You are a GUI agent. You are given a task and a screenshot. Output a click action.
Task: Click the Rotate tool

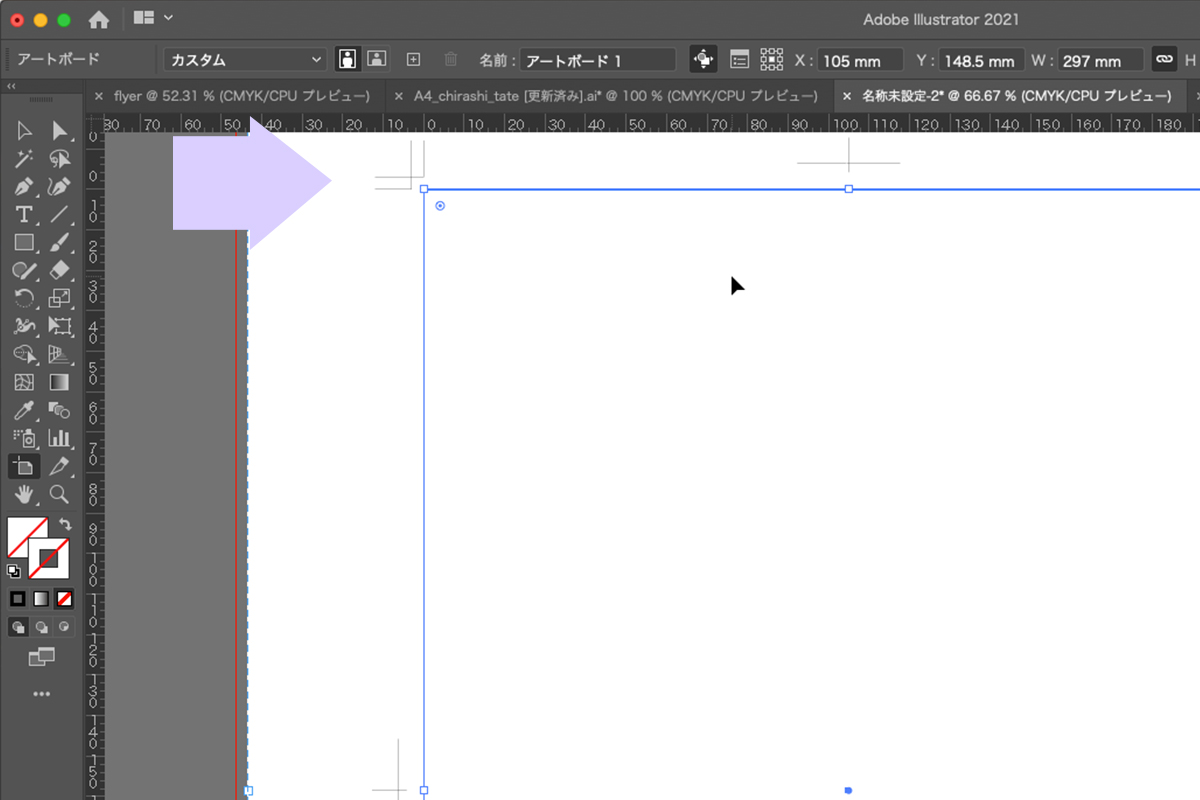click(x=25, y=298)
